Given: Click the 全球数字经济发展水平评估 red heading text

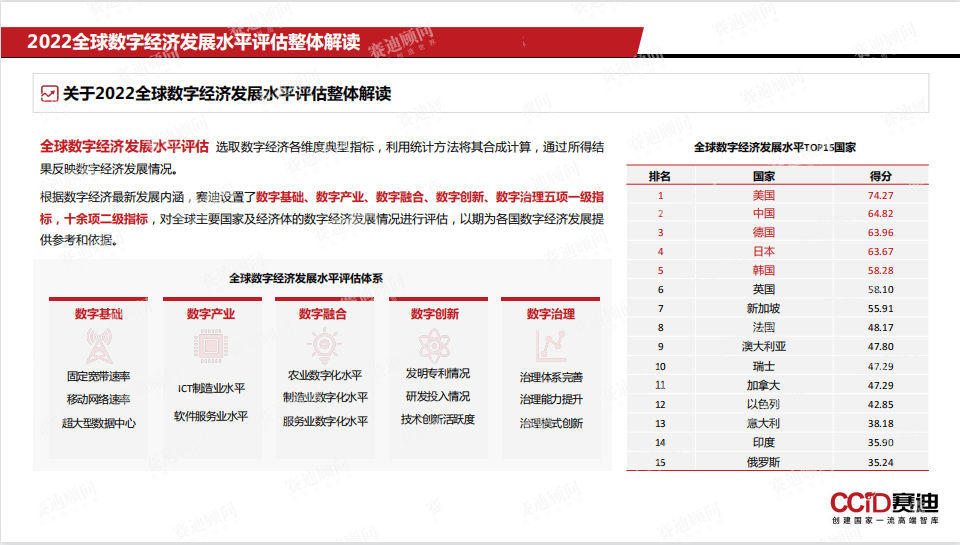Looking at the screenshot, I should pos(124,147).
